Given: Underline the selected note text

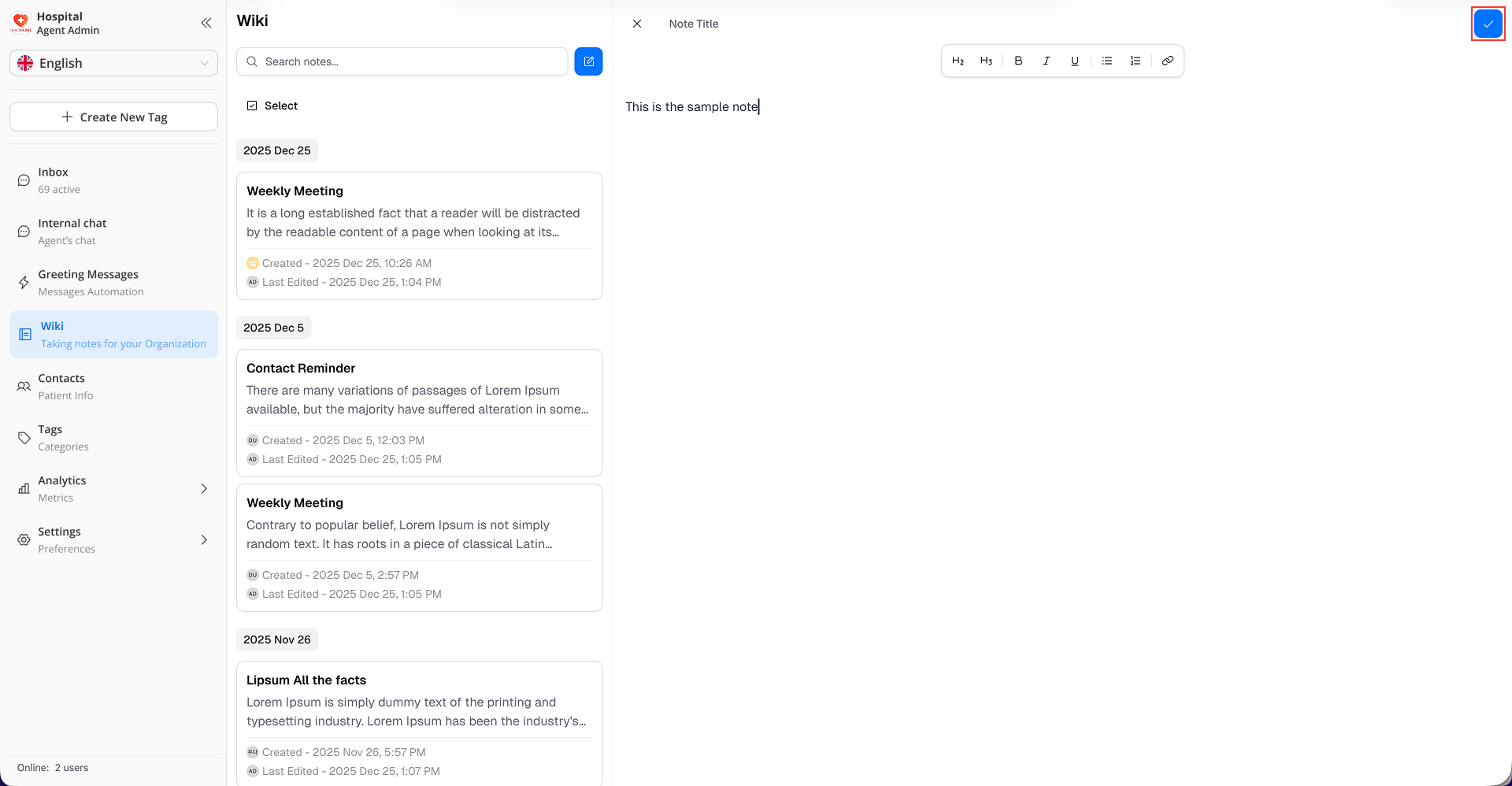Looking at the screenshot, I should (1075, 61).
